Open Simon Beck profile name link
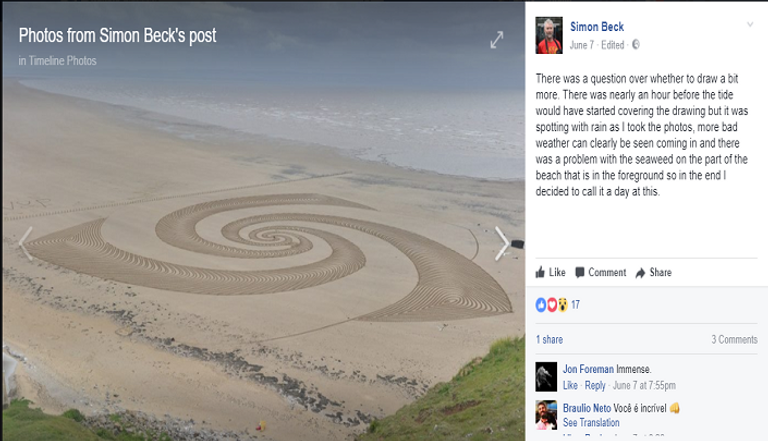The height and width of the screenshot is (441, 768). coord(597,27)
